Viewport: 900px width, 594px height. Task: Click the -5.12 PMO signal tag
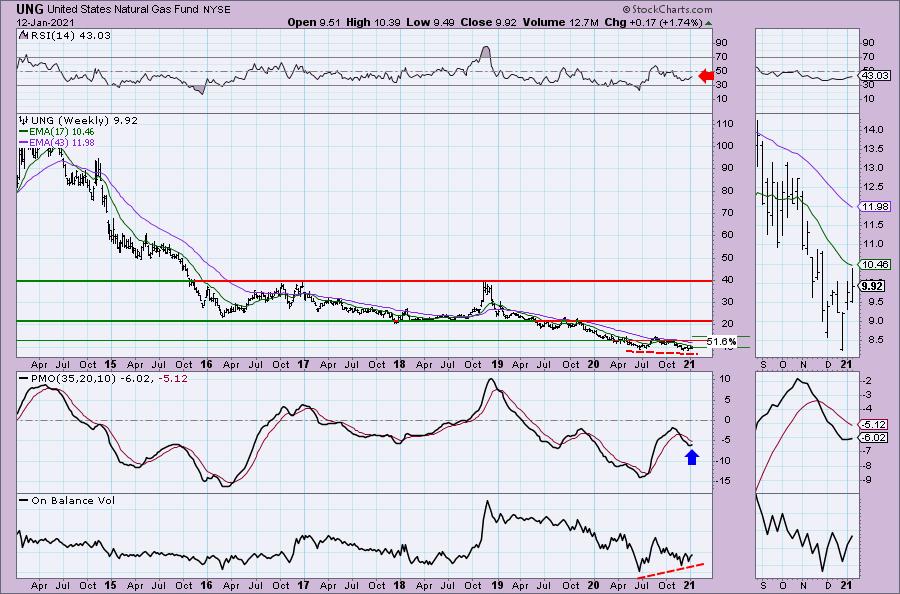coord(874,425)
